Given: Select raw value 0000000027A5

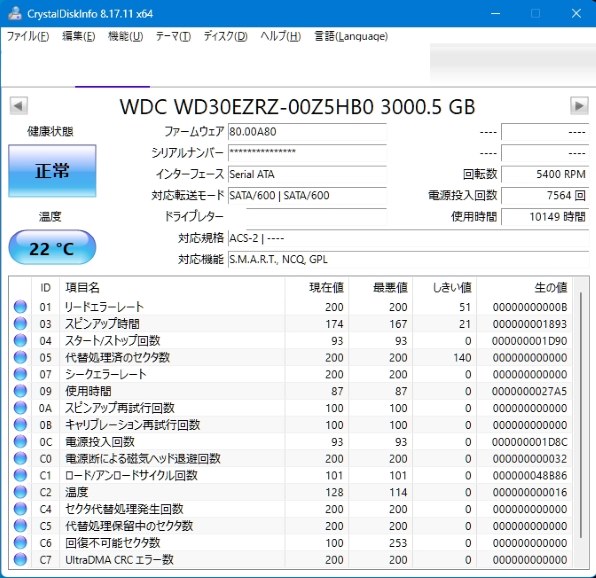Looking at the screenshot, I should pos(529,391).
